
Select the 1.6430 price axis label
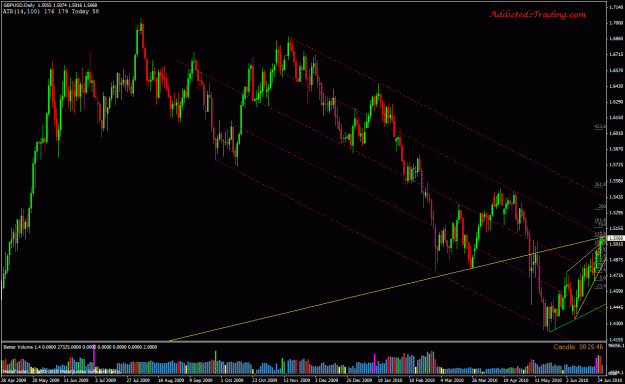[x=616, y=86]
